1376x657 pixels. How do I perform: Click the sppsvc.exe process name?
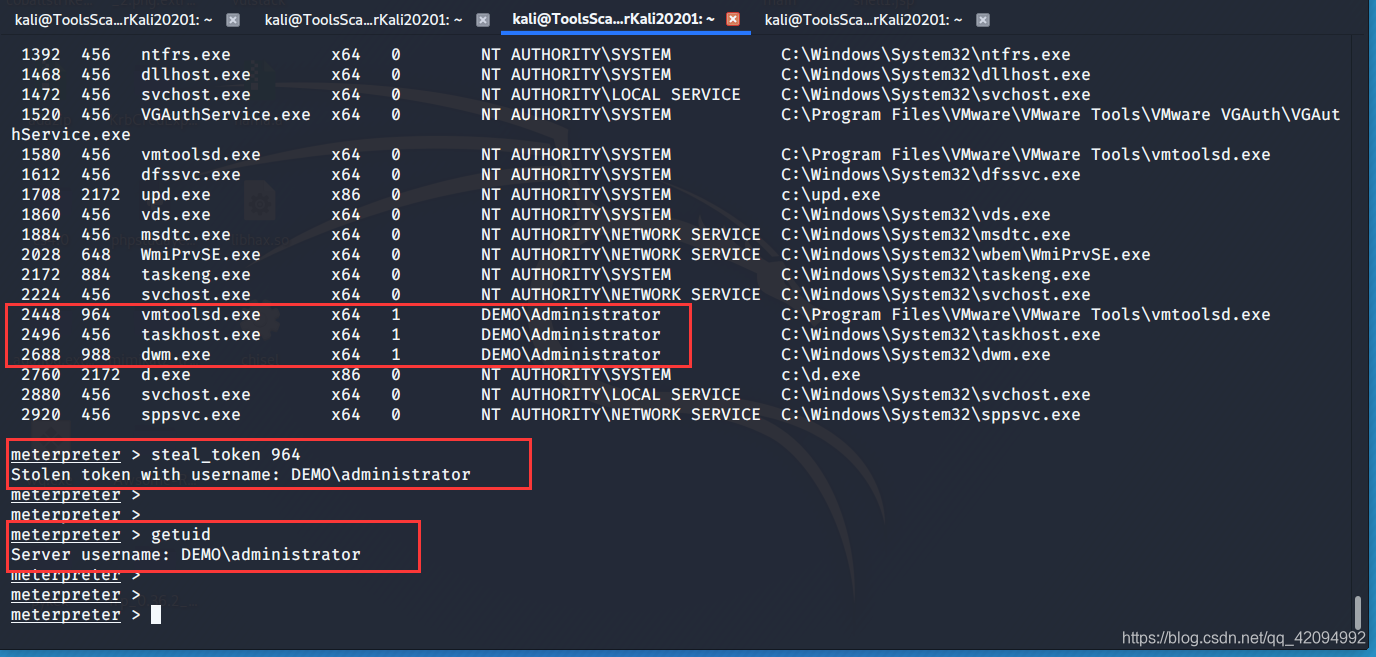pyautogui.click(x=191, y=414)
